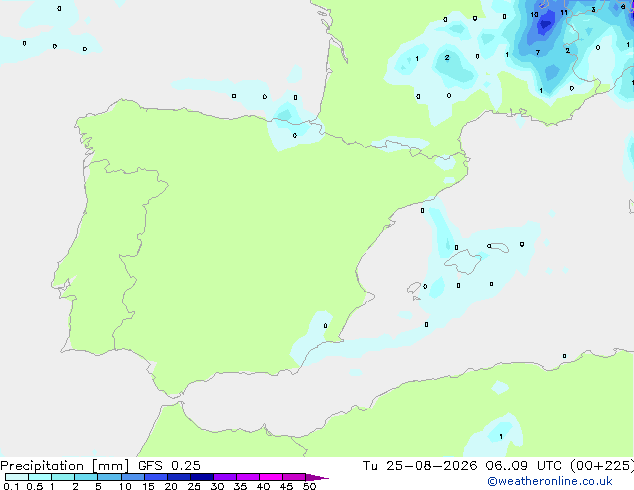This screenshot has width=634, height=490.
Task: Click the legend scale label '20'
Action: [171, 486]
